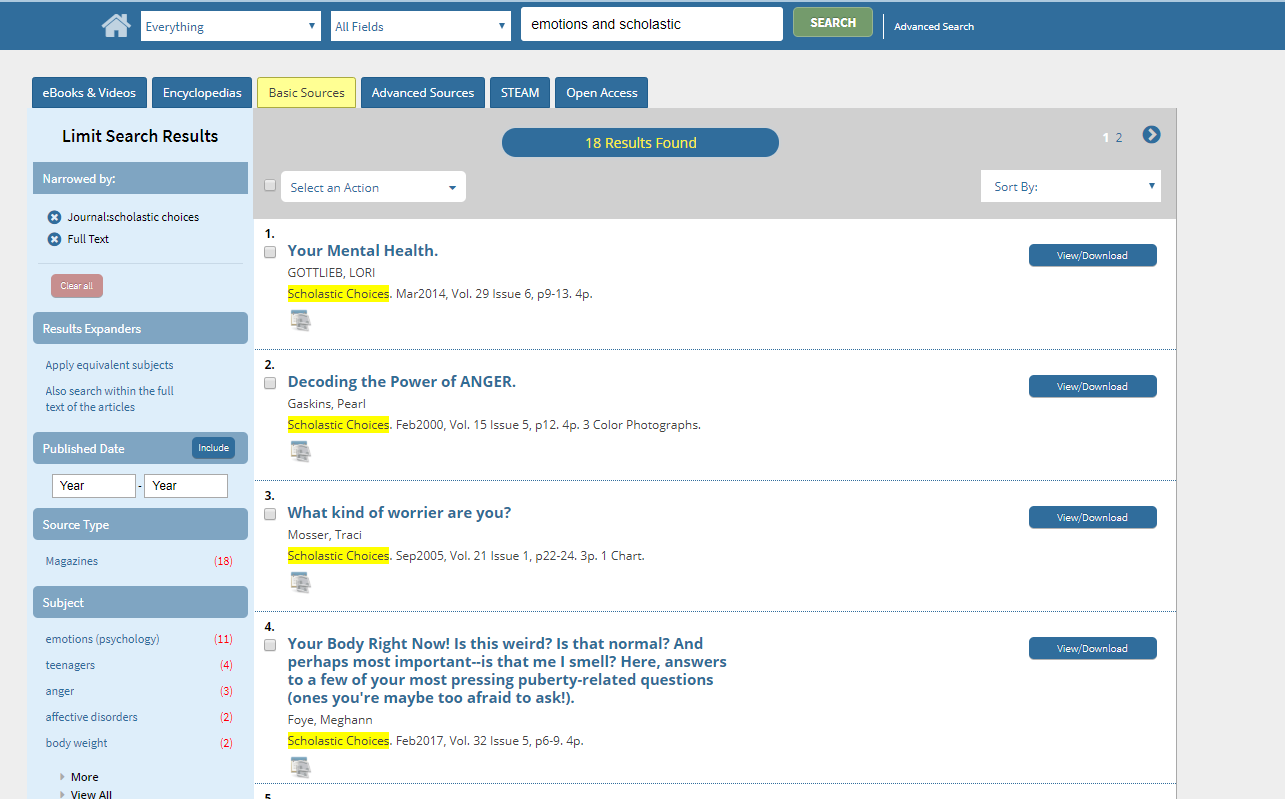Open the Open Access tab
Image resolution: width=1285 pixels, height=799 pixels.
click(x=602, y=93)
